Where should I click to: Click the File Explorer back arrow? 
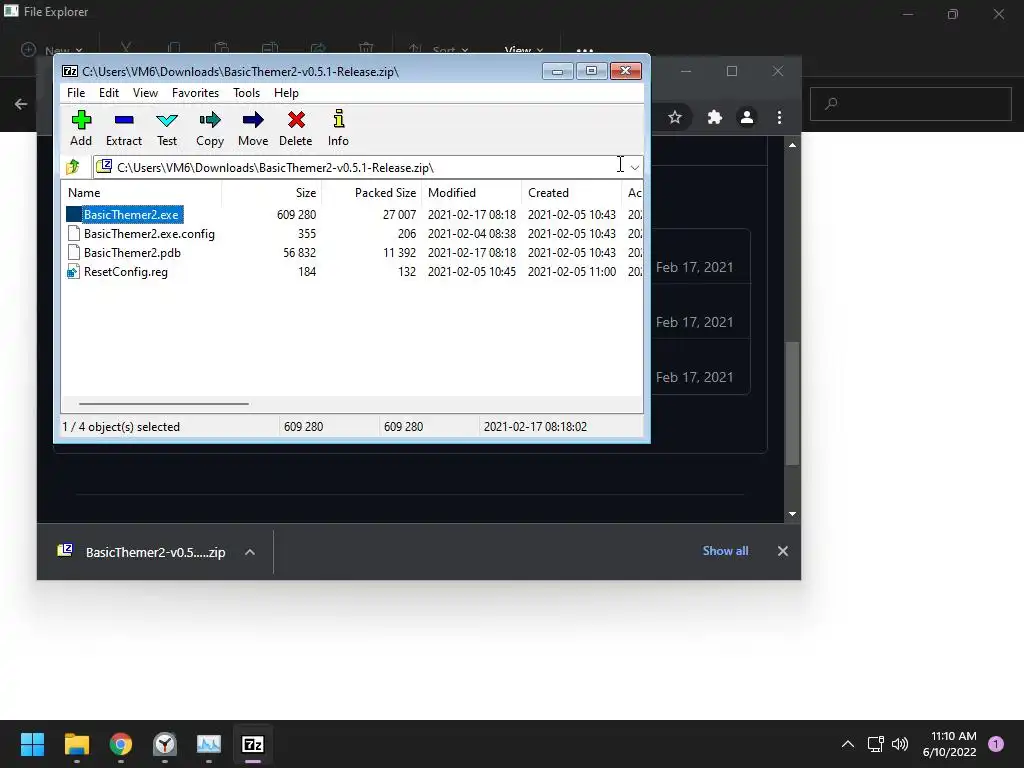click(x=21, y=104)
